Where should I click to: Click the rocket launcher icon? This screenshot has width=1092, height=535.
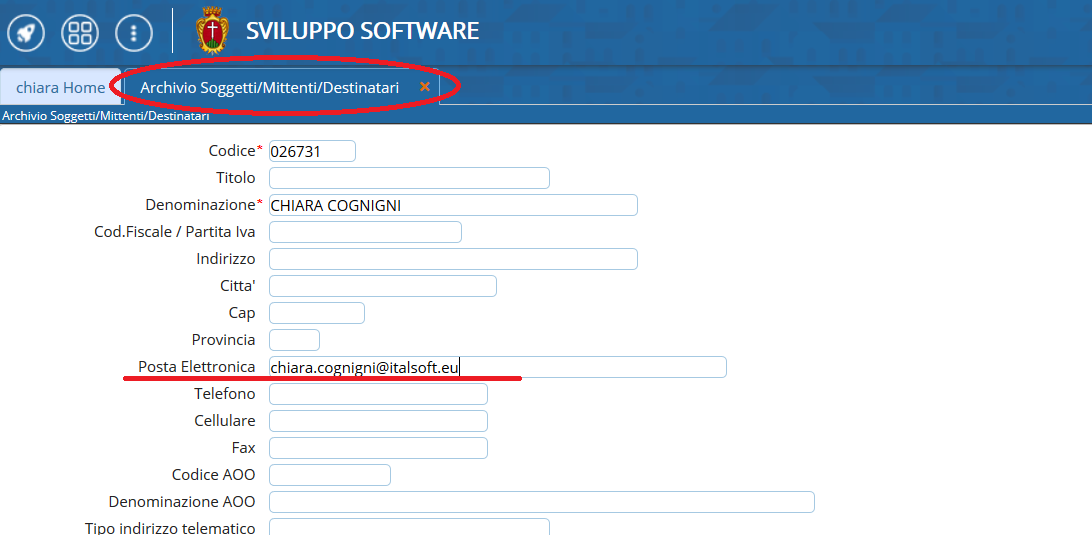point(25,32)
